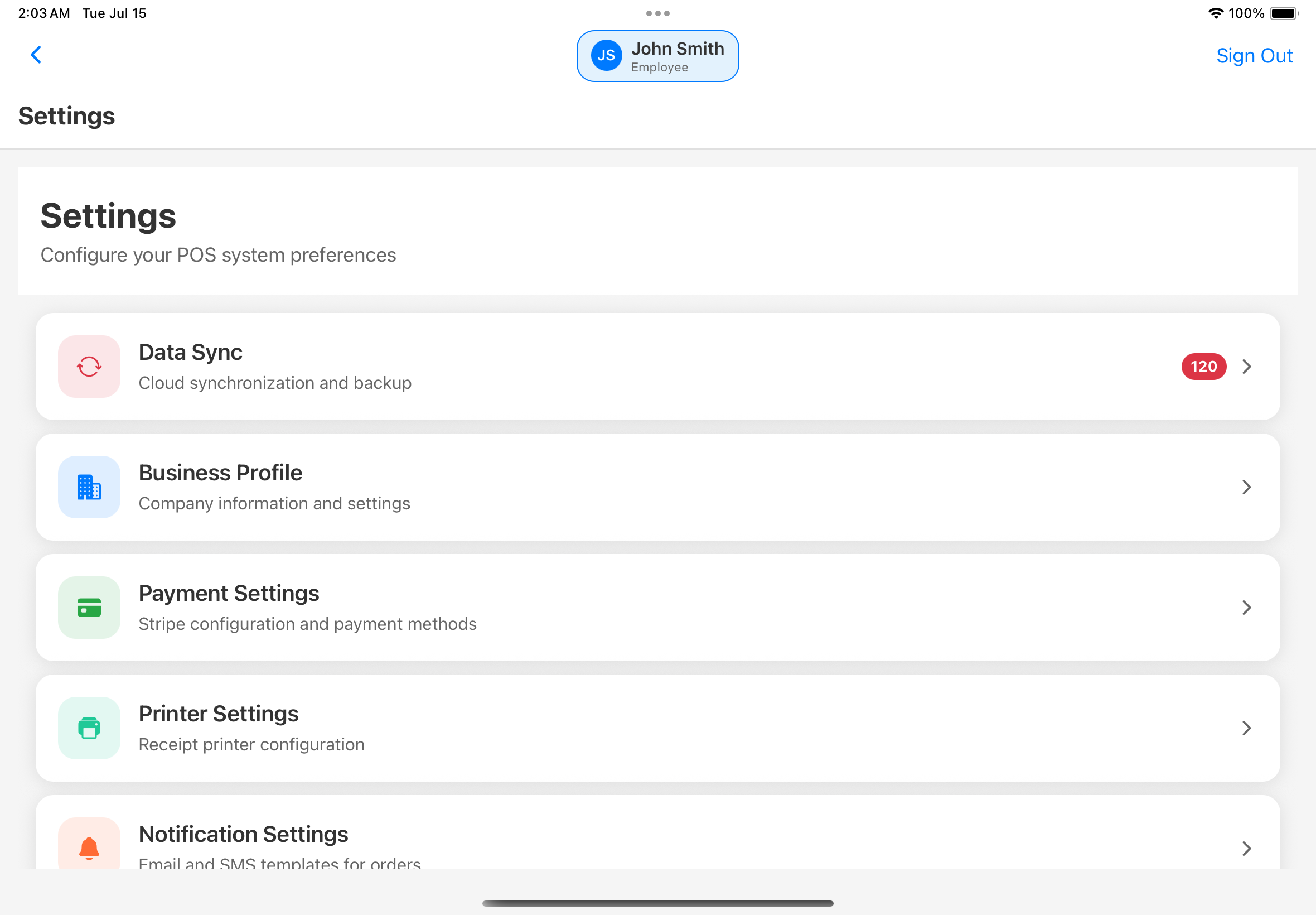This screenshot has height=915, width=1316.
Task: Open Payment Settings via chevron arrow
Action: pos(1246,607)
